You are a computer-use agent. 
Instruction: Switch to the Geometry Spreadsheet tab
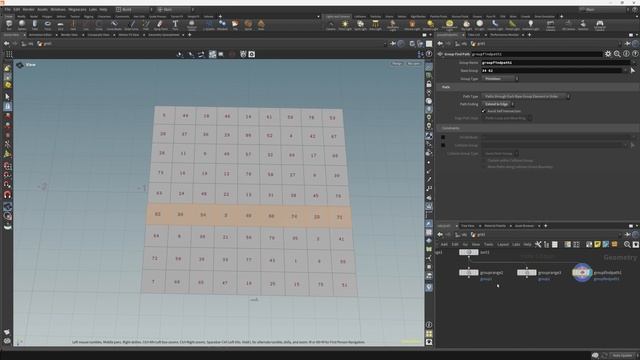tap(163, 35)
